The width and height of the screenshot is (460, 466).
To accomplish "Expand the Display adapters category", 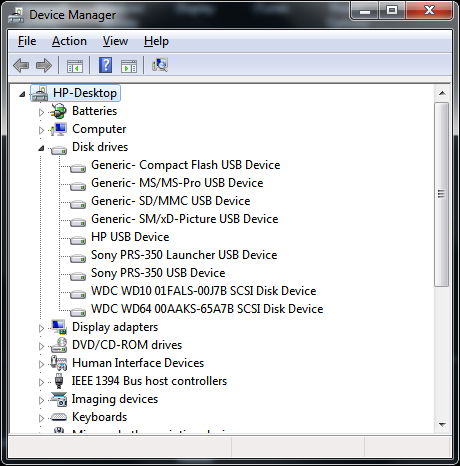I will [41, 328].
